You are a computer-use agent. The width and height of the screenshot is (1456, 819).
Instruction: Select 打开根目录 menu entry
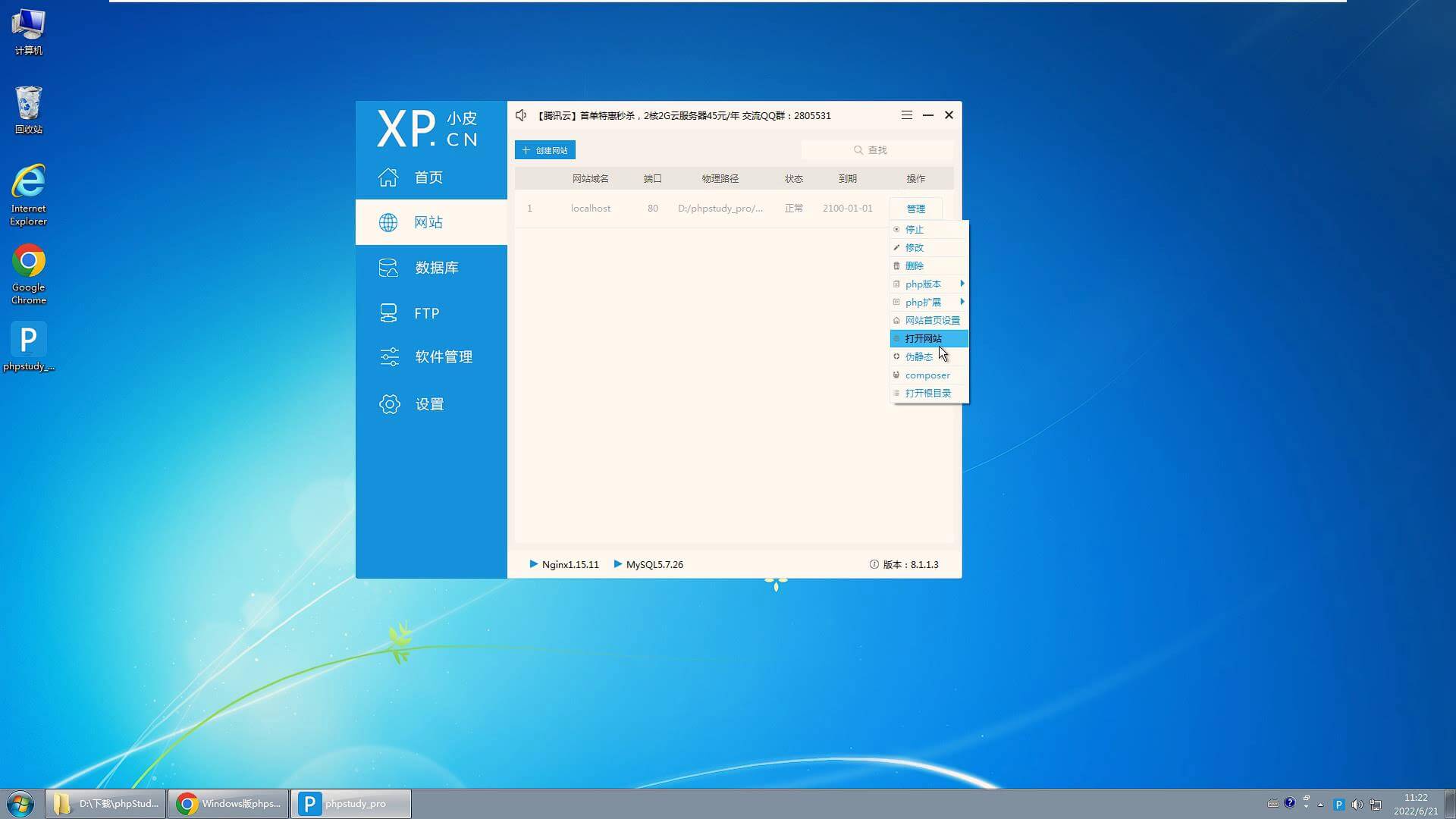[927, 394]
